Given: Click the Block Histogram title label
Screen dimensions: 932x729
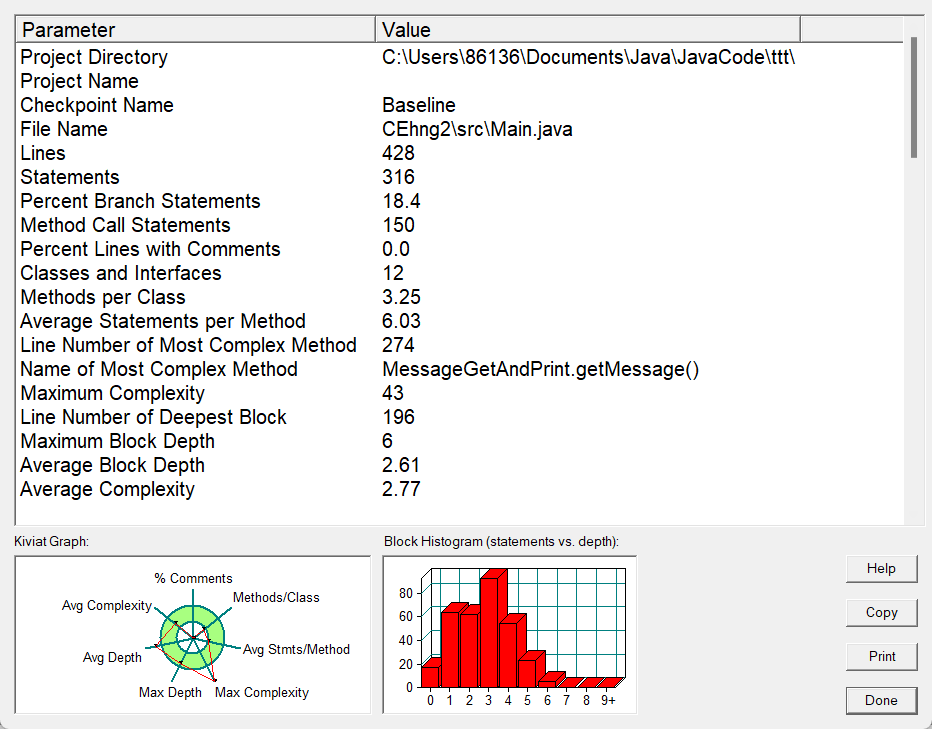Looking at the screenshot, I should click(501, 542).
